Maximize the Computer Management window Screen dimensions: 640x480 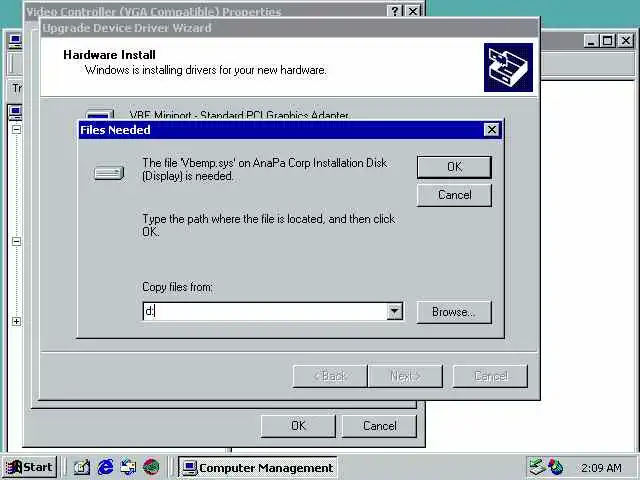607,41
